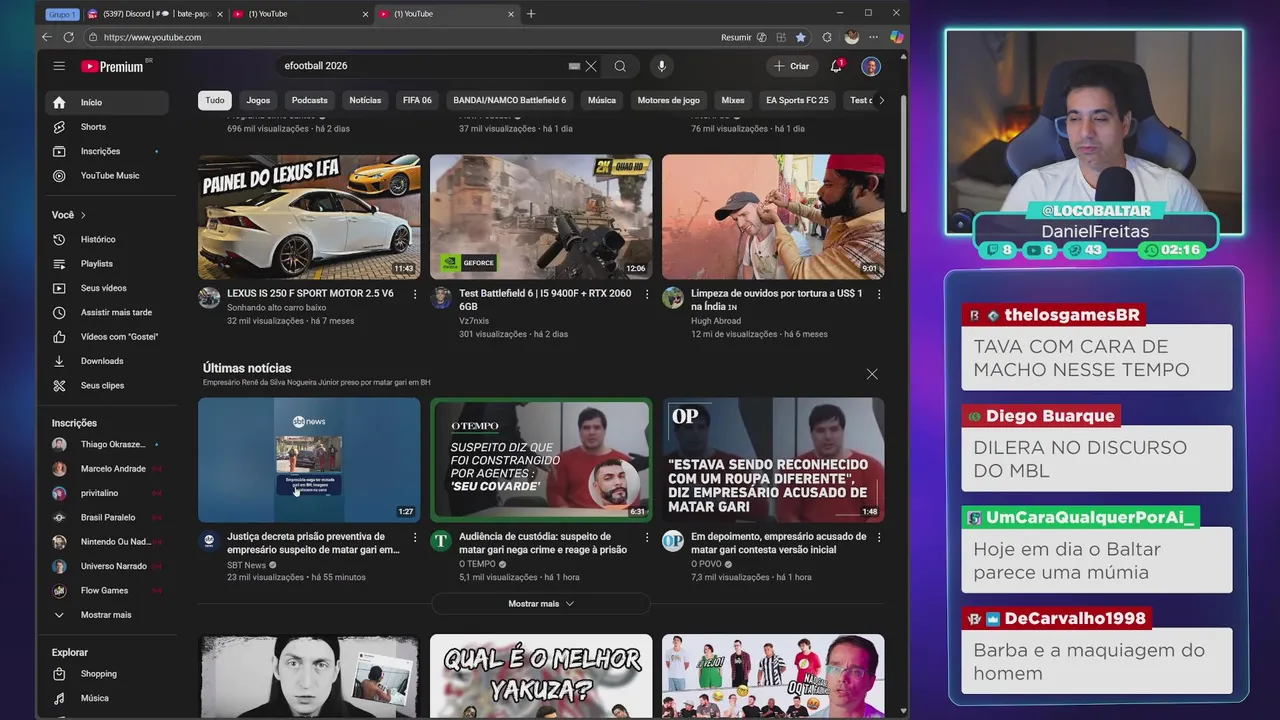This screenshot has height=720, width=1280.
Task: Expand subscriptions with Mostrar mais
Action: point(107,615)
